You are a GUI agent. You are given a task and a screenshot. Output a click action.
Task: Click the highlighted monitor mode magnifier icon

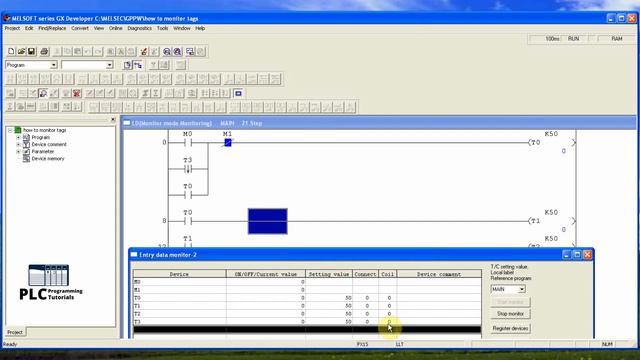coord(43,93)
